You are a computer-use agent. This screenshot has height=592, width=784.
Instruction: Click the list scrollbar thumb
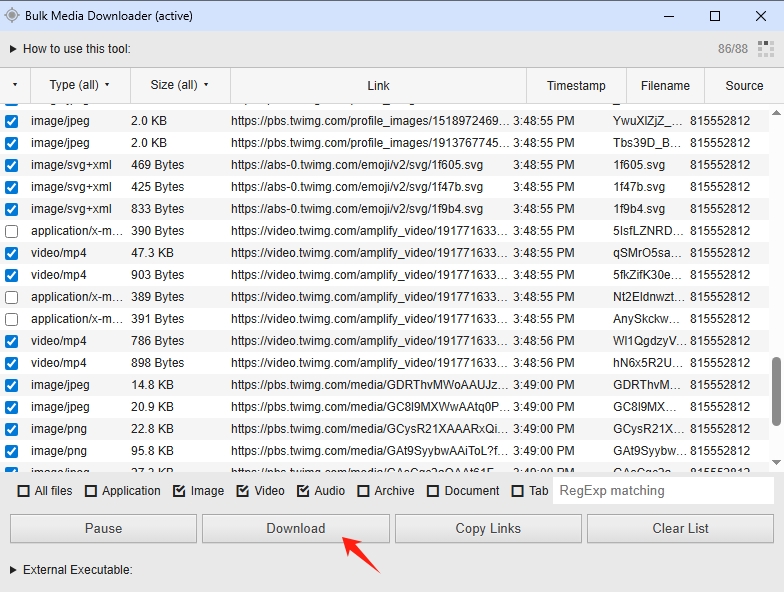(776, 392)
